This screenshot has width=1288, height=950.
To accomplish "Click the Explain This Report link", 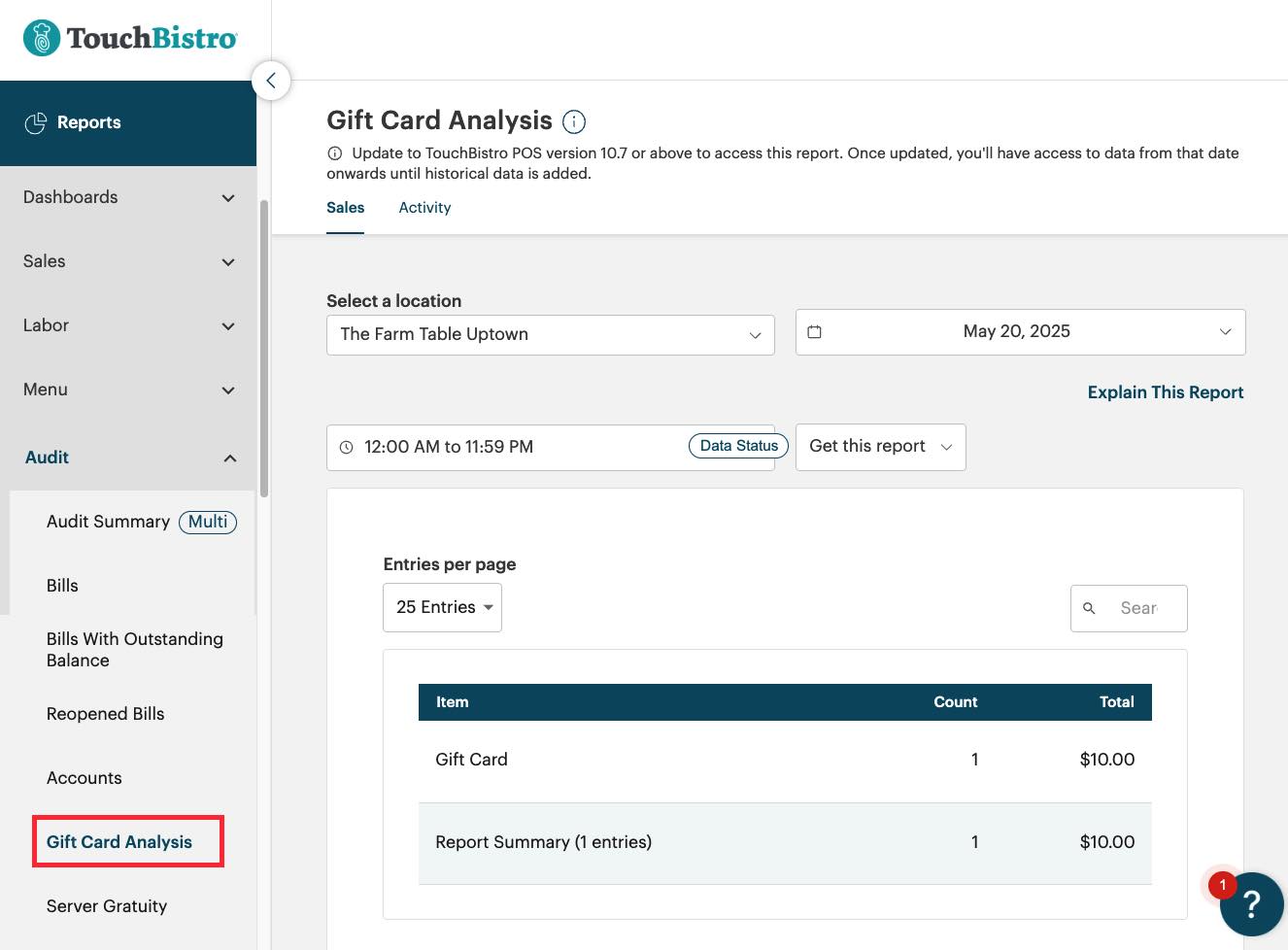I will [1165, 392].
